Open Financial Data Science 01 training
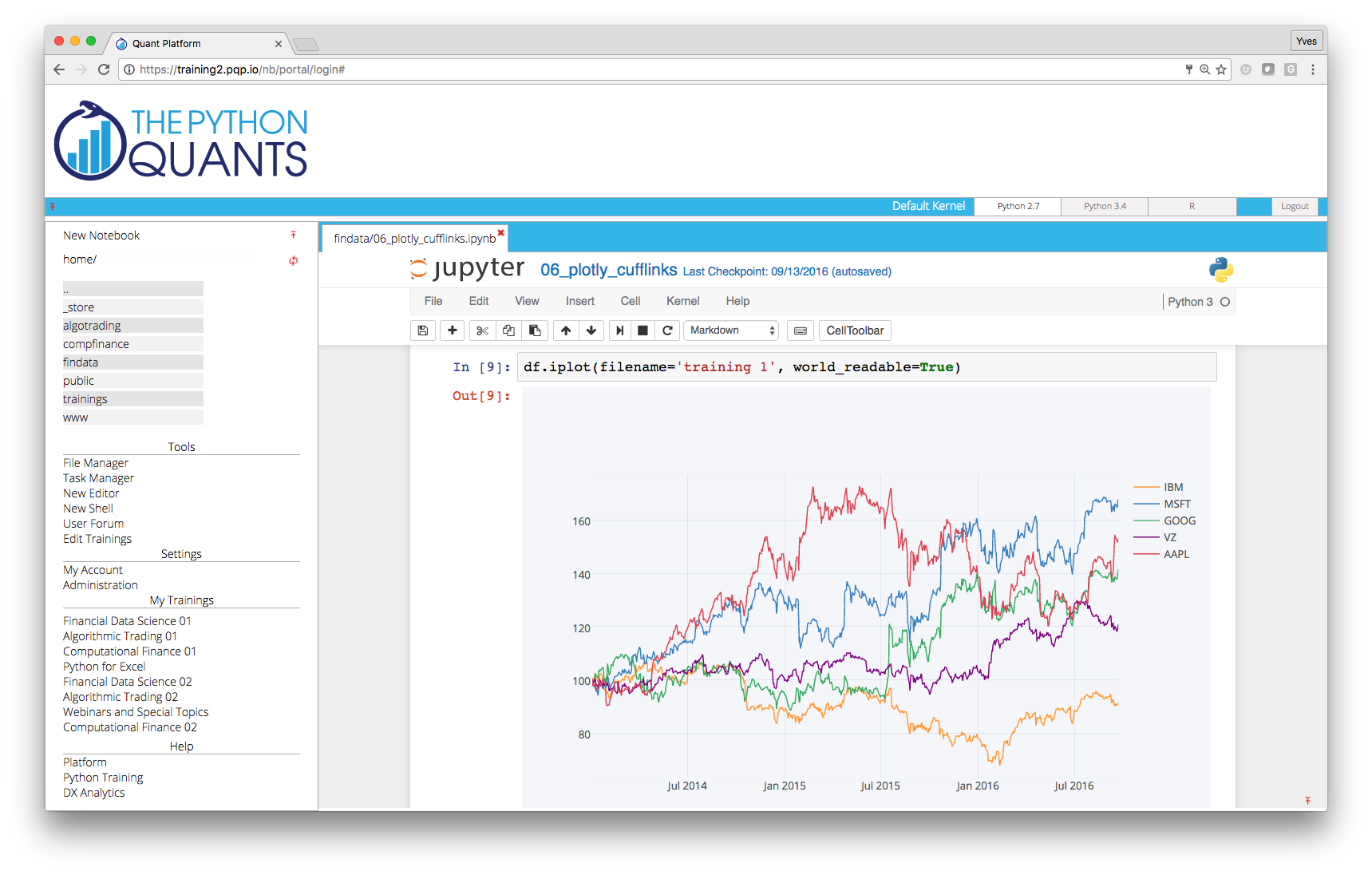Image resolution: width=1372 pixels, height=875 pixels. pos(127,621)
